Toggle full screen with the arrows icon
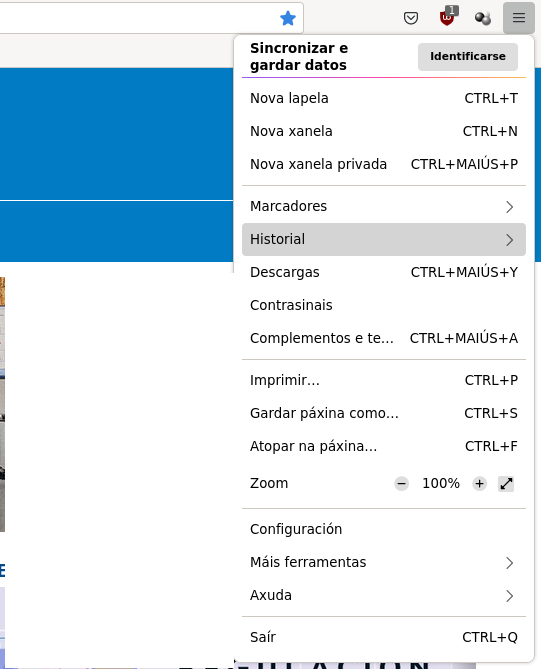The width and height of the screenshot is (541, 669). [x=506, y=483]
